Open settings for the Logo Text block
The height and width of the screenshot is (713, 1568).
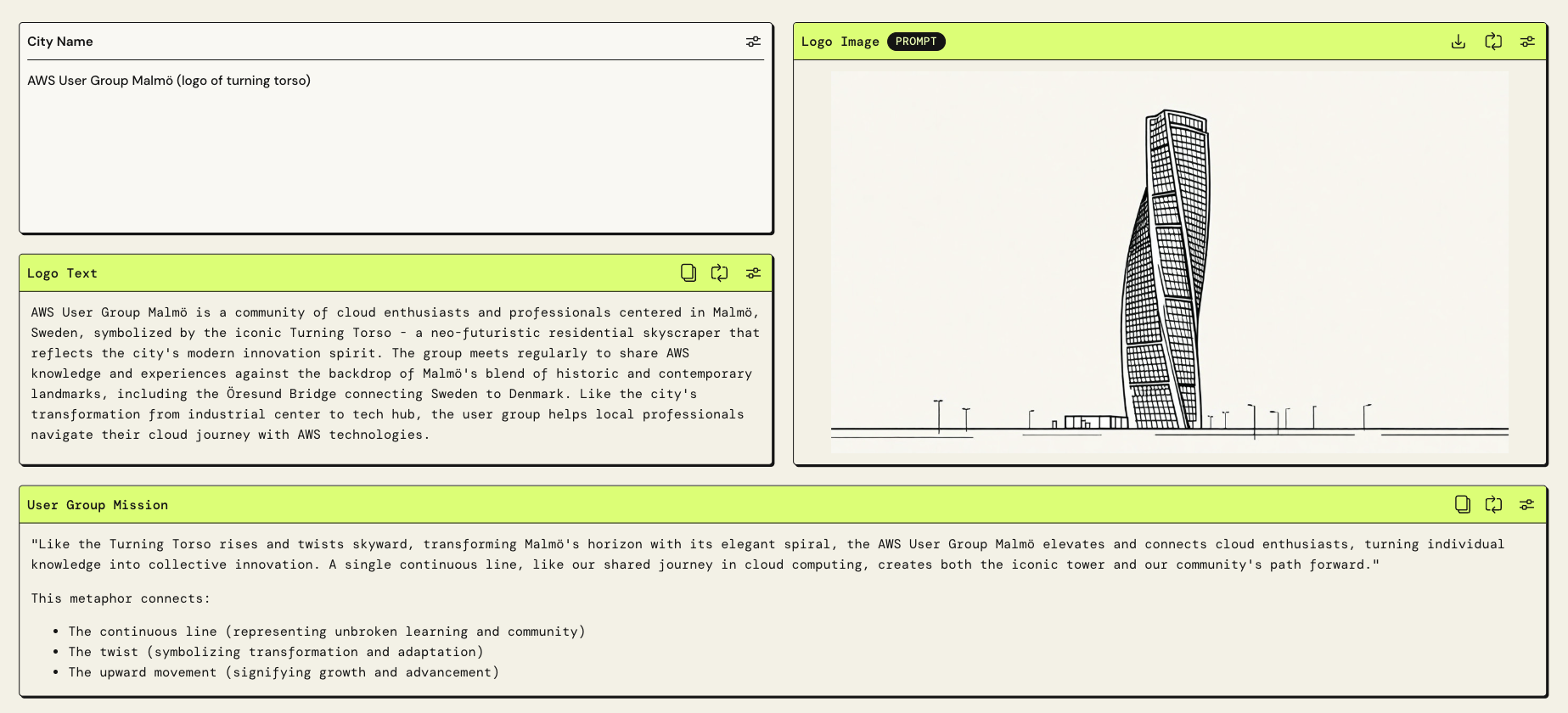point(753,272)
